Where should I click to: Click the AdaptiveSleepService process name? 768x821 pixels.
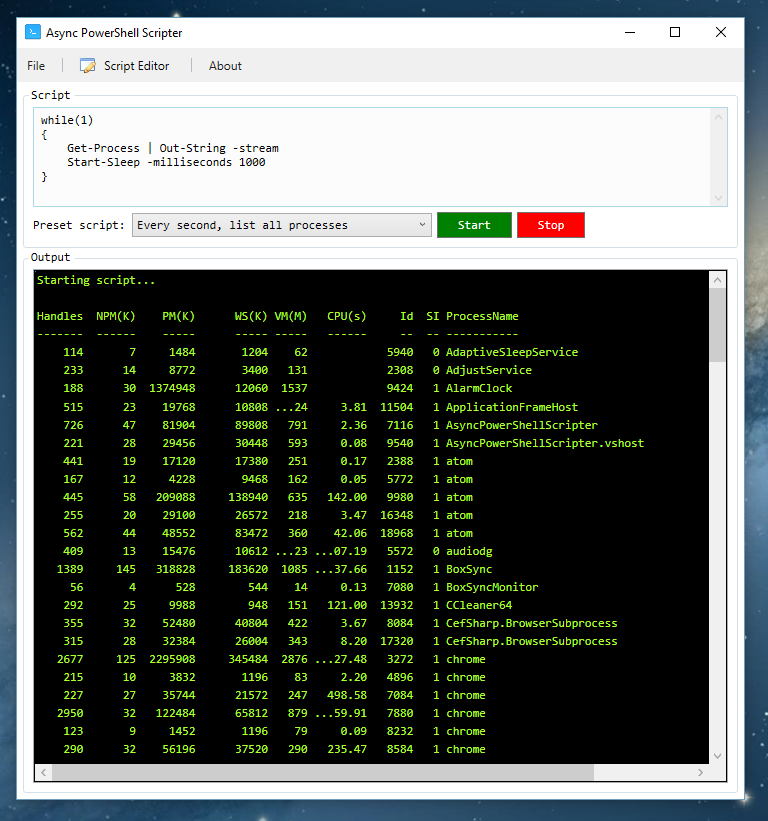[x=512, y=352]
